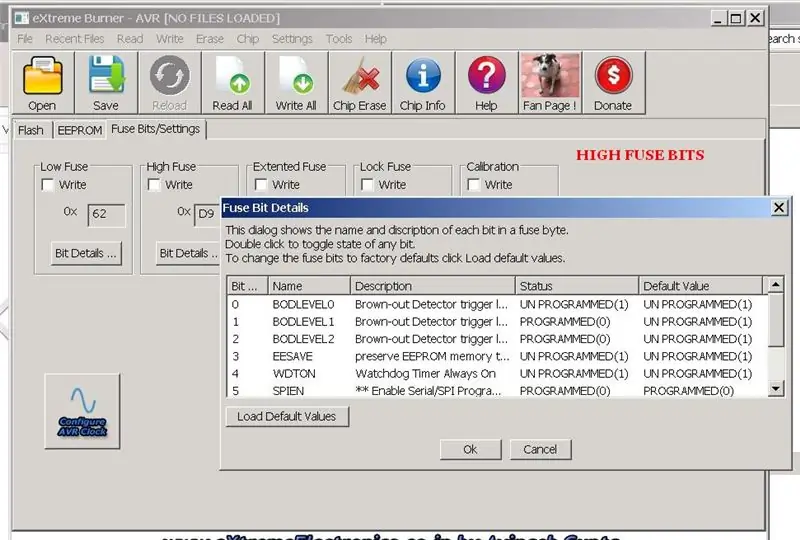Switch to the EEPROM tab
Screen dimensions: 800x540
click(80, 131)
